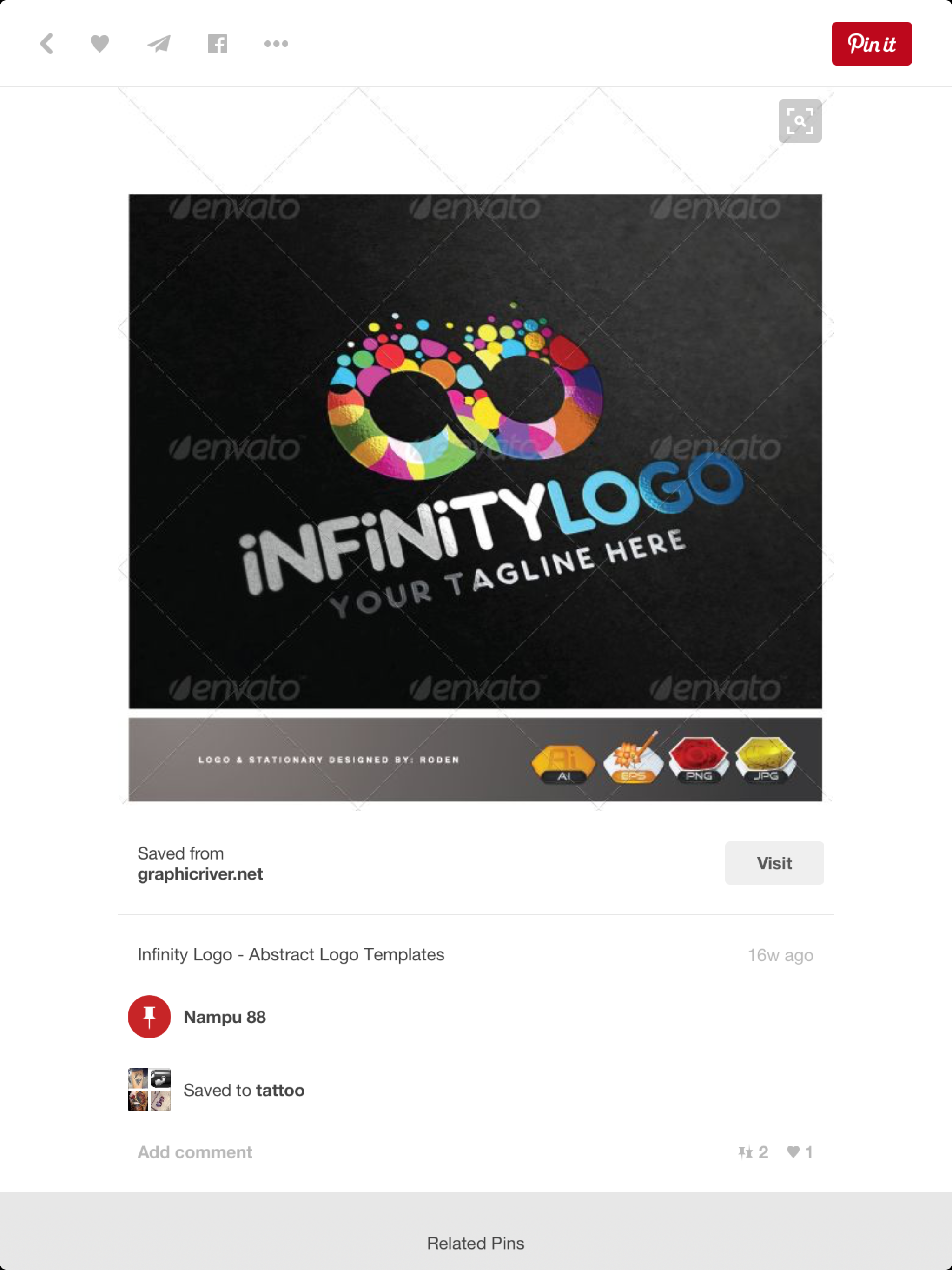Send pin using the paper plane icon
Image resolution: width=952 pixels, height=1270 pixels.
pyautogui.click(x=159, y=44)
